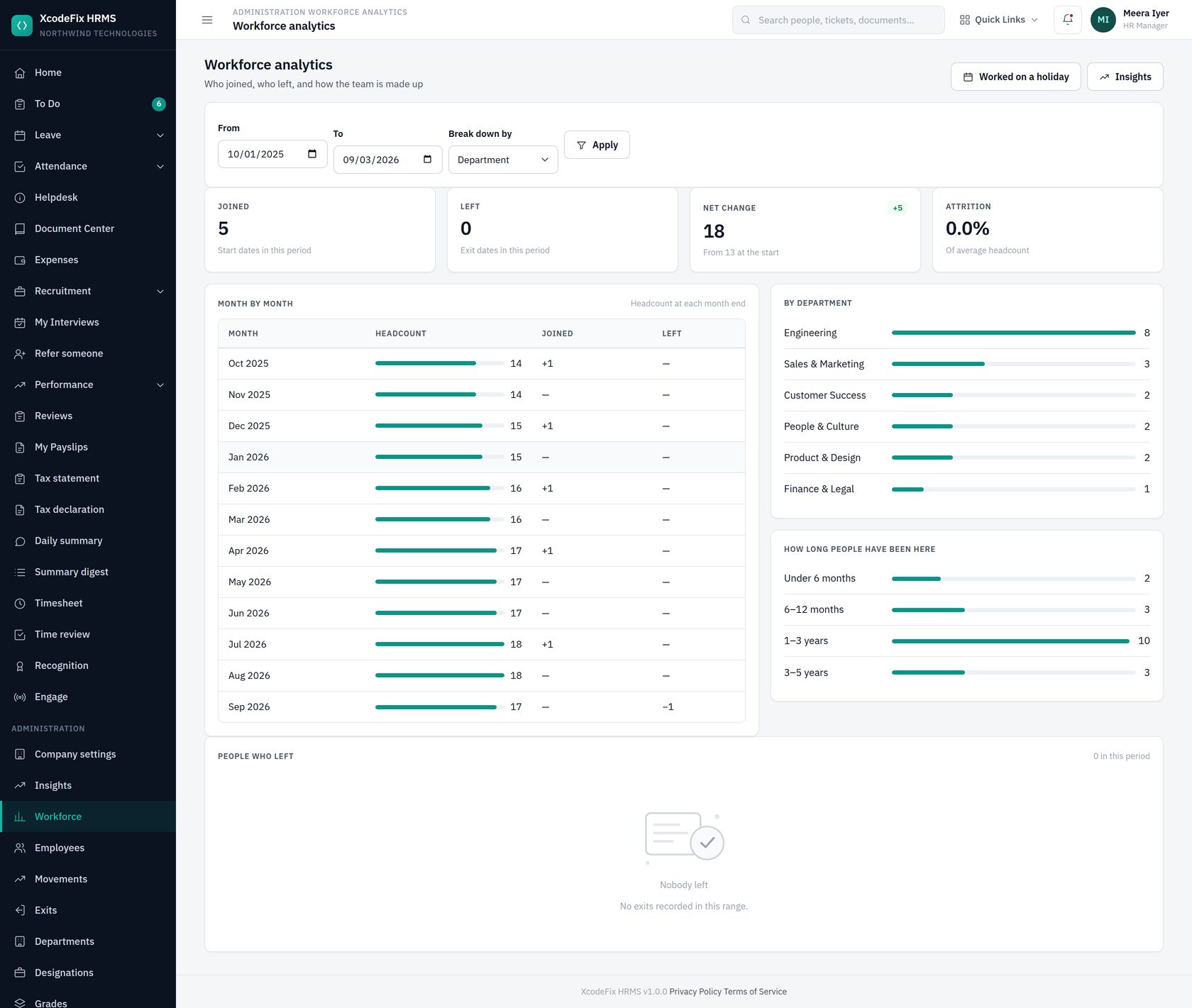Open the Break down by Department dropdown
Image resolution: width=1192 pixels, height=1008 pixels.
[503, 160]
